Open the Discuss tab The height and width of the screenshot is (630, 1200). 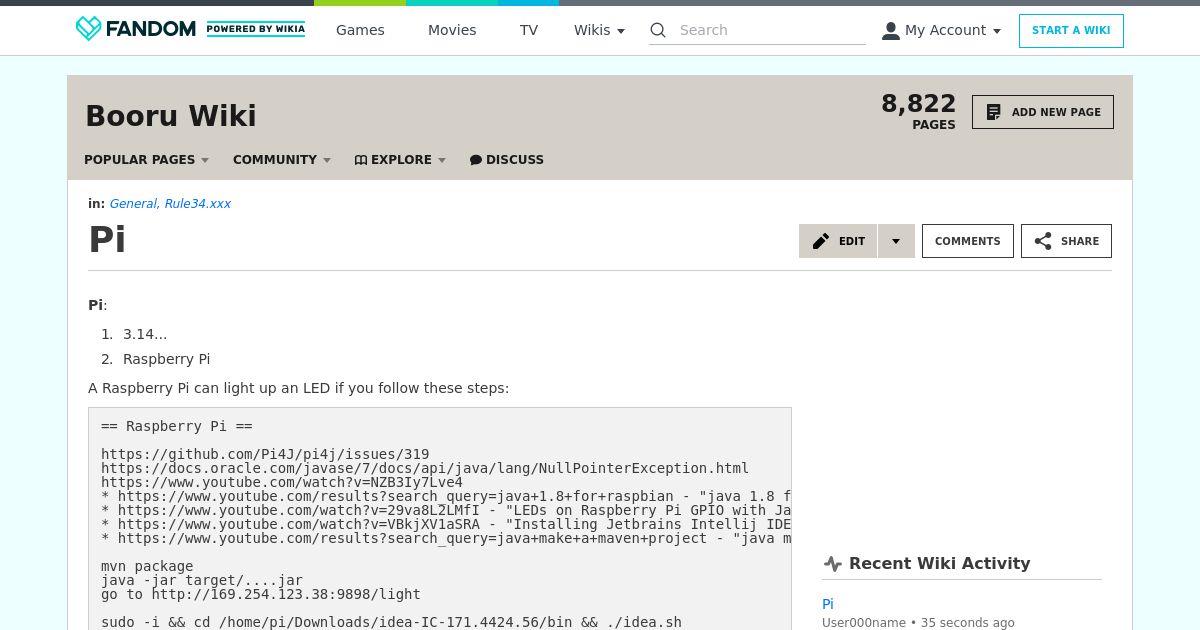(x=507, y=160)
